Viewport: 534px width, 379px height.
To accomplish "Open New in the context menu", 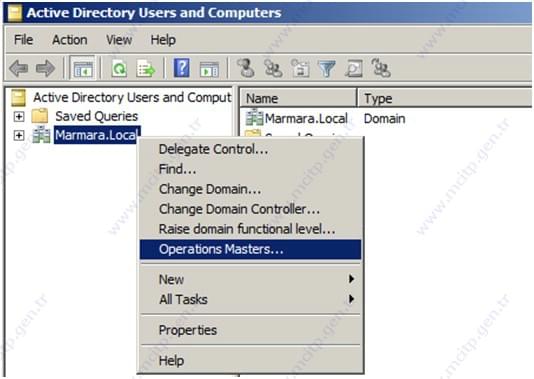I will pos(251,279).
